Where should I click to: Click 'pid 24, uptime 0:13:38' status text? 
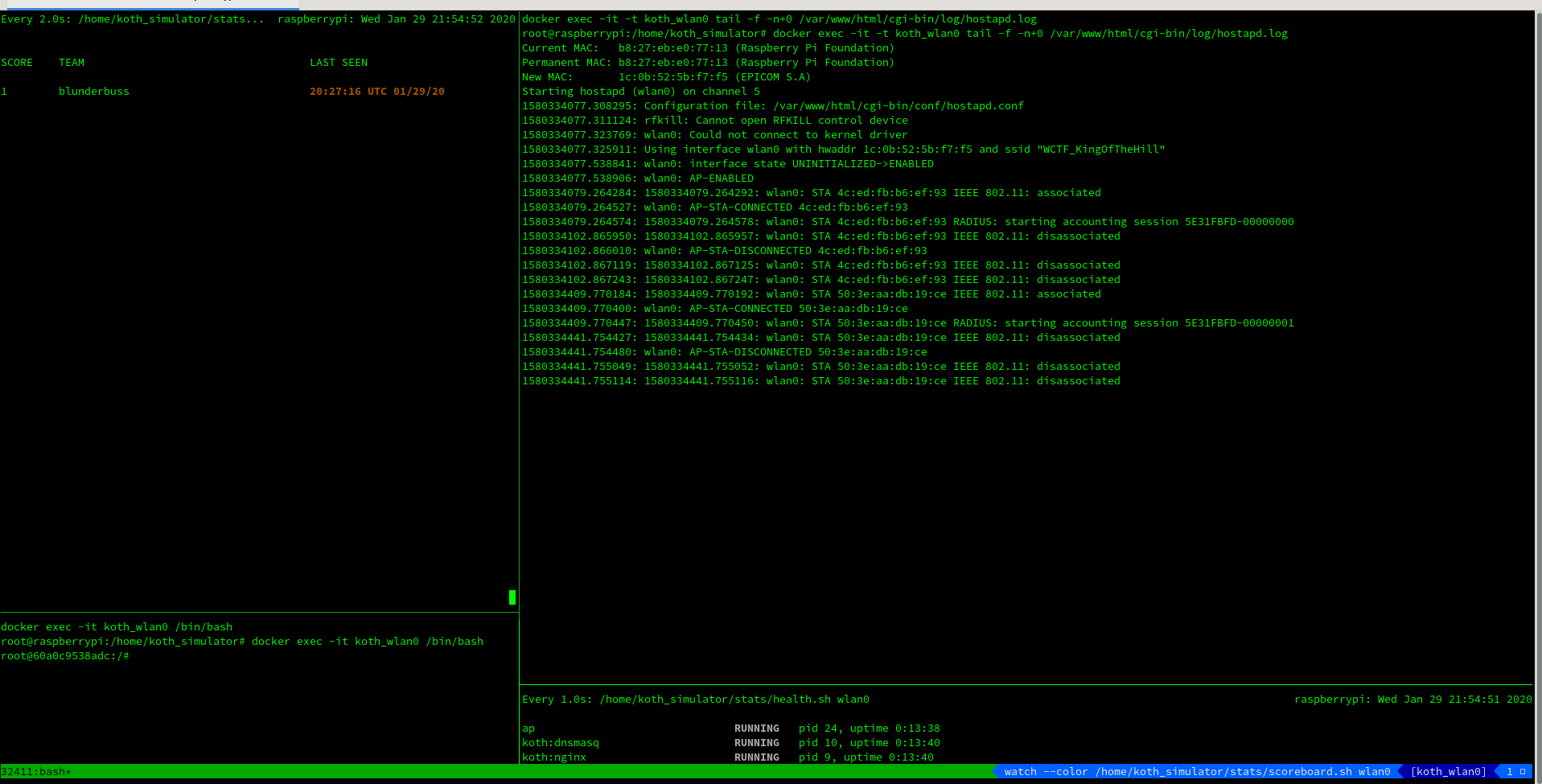(870, 729)
